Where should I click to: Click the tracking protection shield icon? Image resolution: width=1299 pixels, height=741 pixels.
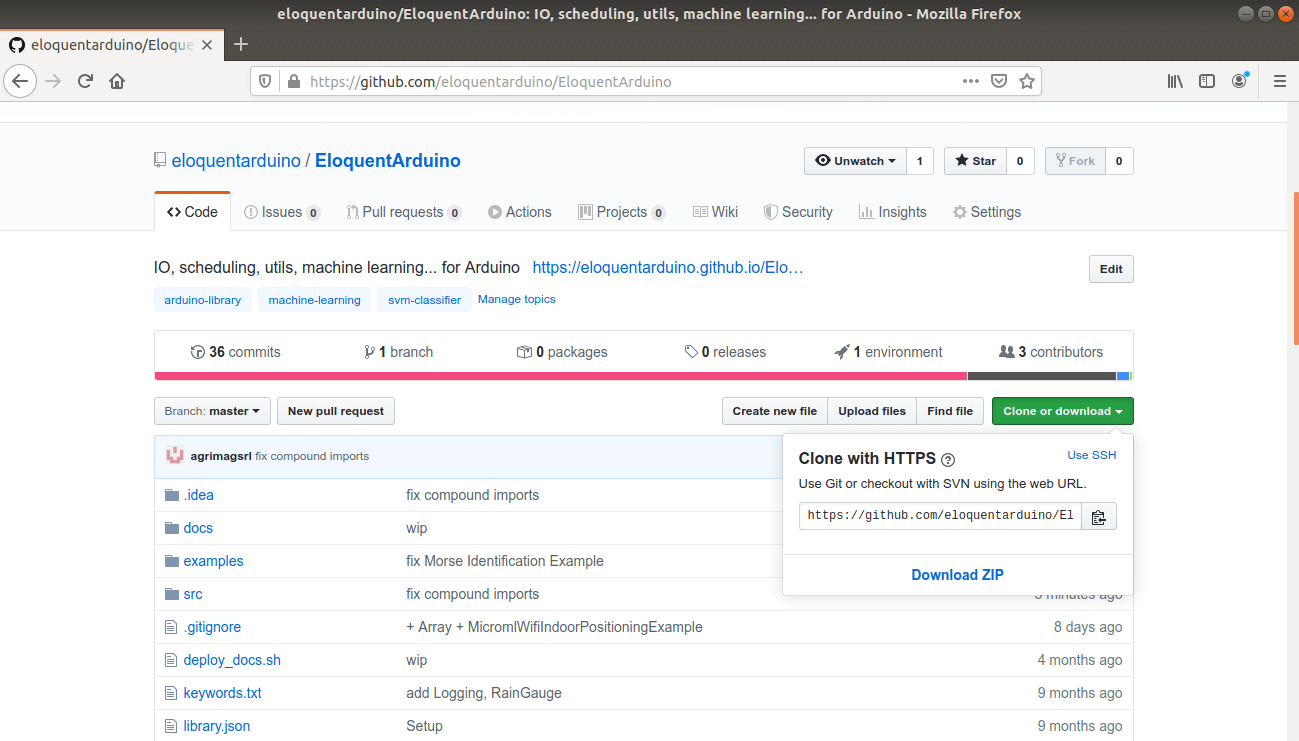click(265, 82)
